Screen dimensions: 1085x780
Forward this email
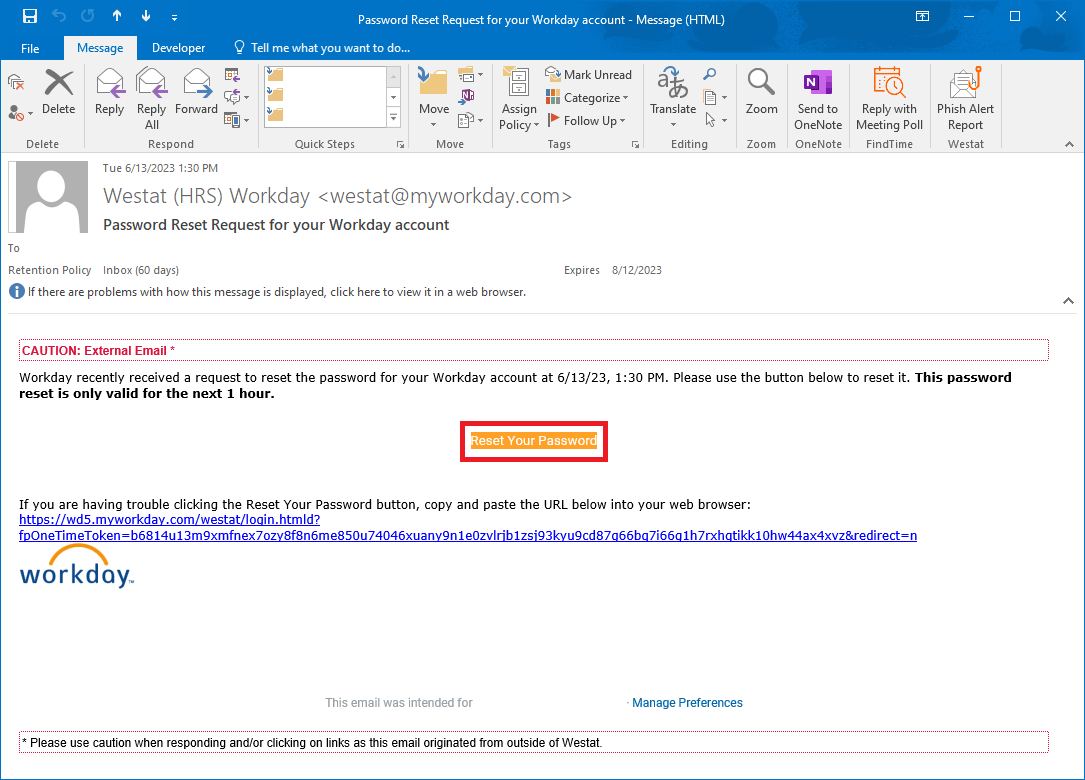(197, 91)
